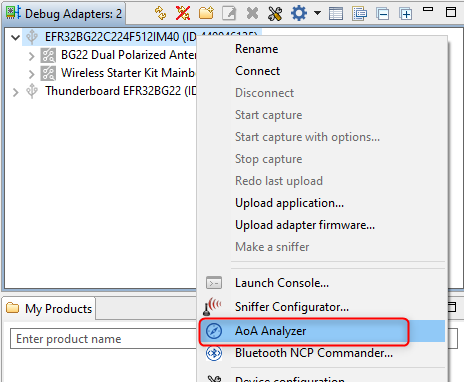
Task: Maximize the Debug Adapters view
Action: tap(451, 12)
